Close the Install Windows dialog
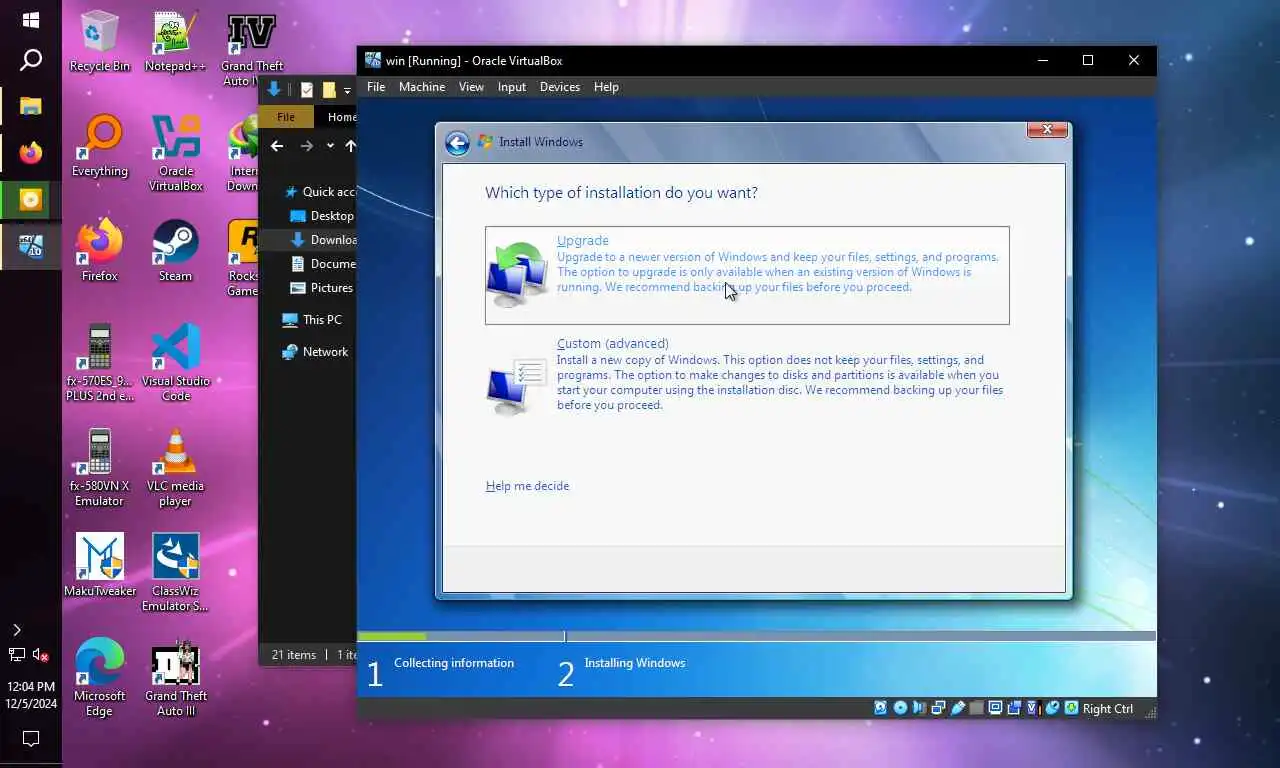This screenshot has width=1280, height=768. 1047,130
